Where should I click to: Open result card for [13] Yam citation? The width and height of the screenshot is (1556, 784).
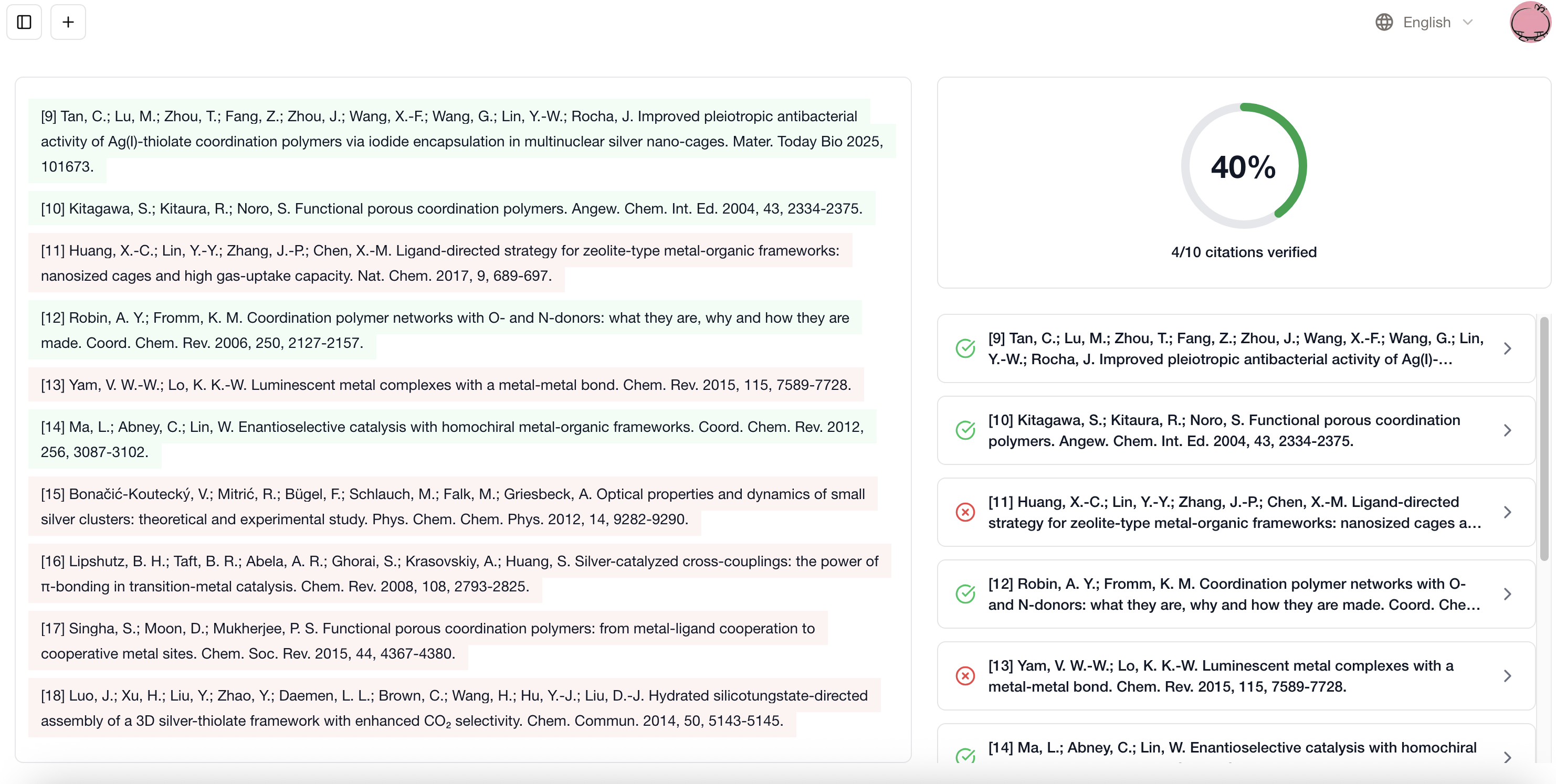tap(1236, 676)
